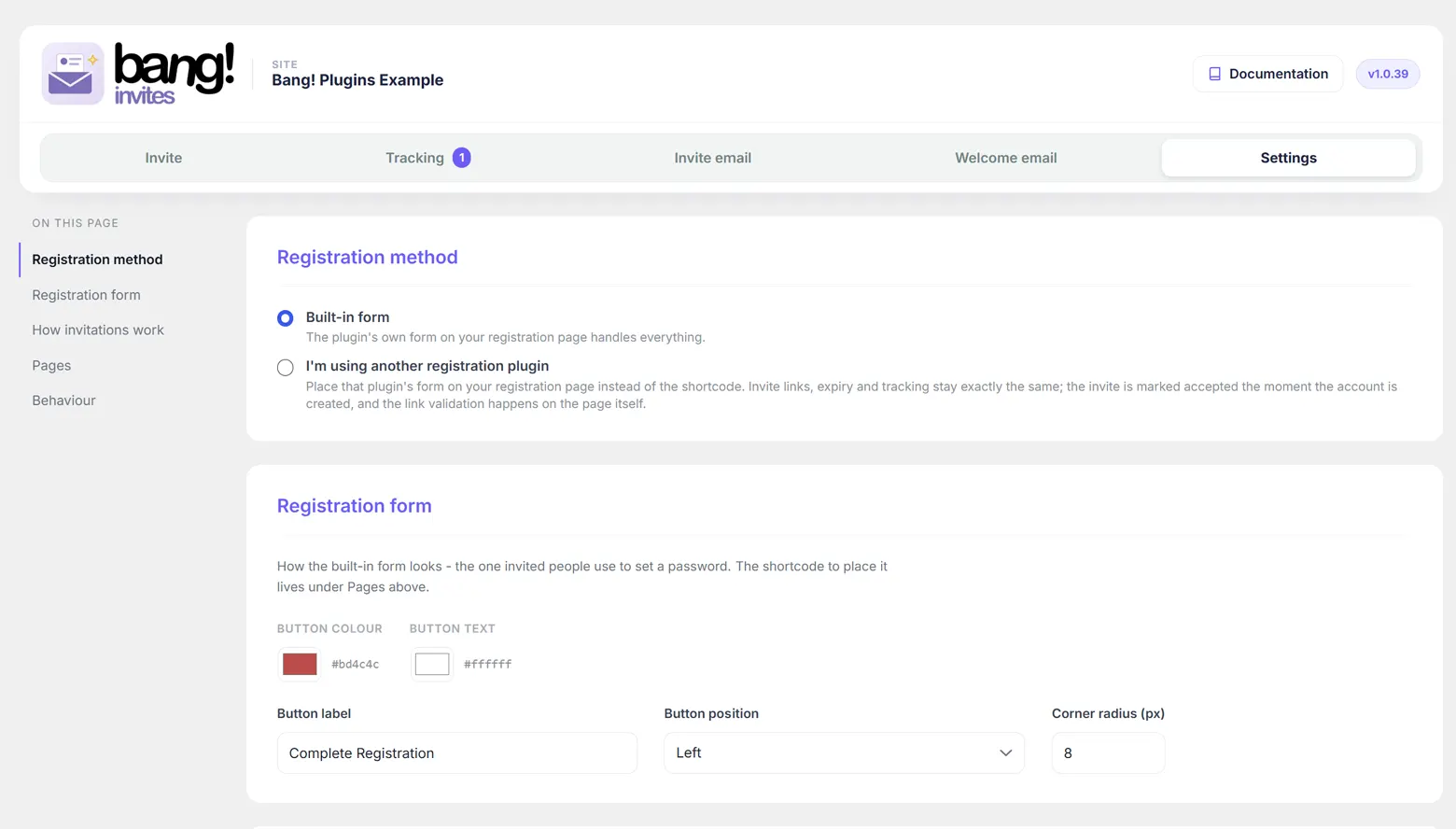The height and width of the screenshot is (829, 1456).
Task: Click the Button label input field
Action: pos(457,753)
